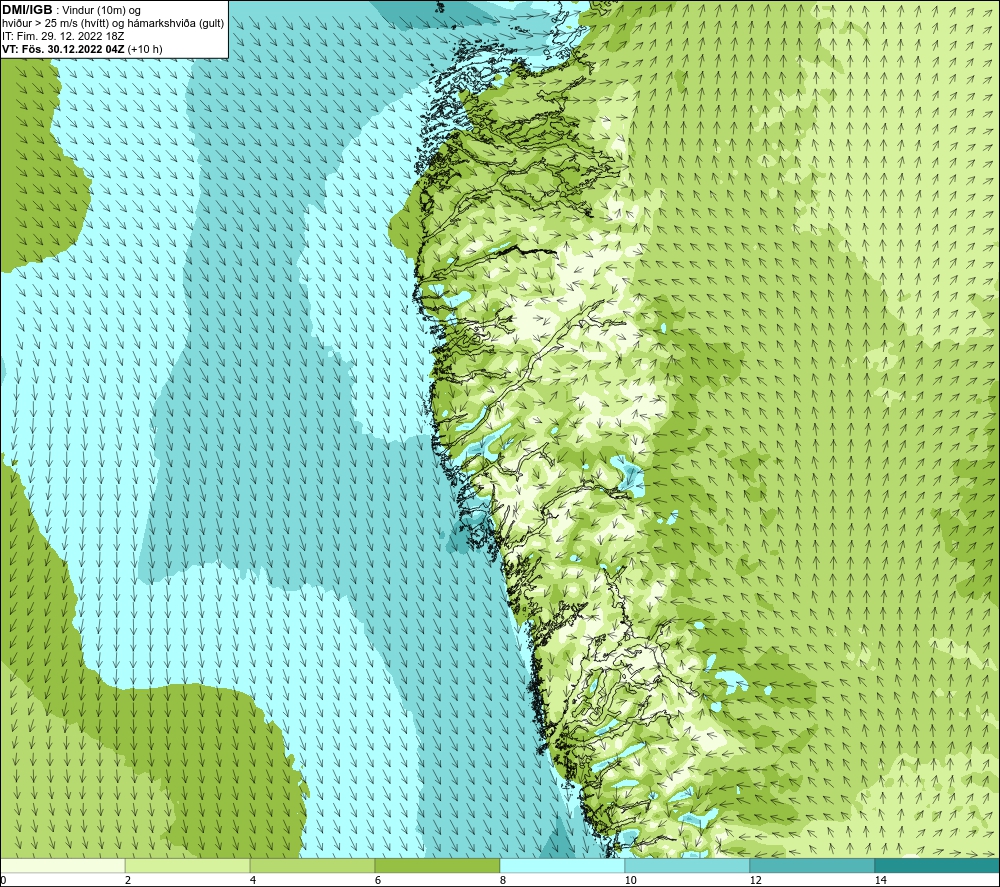Click the dark teal swatch above 14 m/s
This screenshot has width=1000, height=887.
[937, 866]
